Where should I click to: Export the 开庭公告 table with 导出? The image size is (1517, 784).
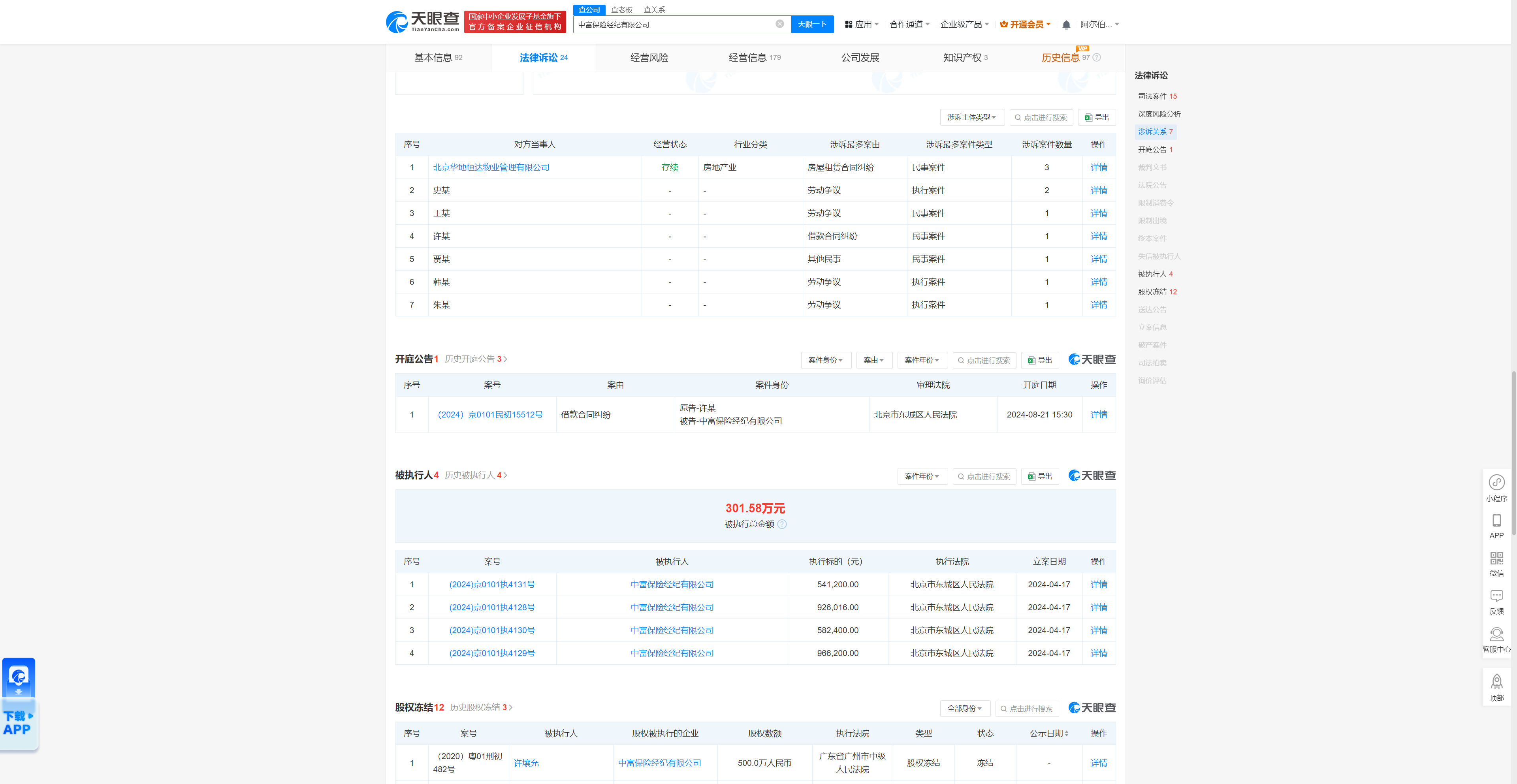1040,360
